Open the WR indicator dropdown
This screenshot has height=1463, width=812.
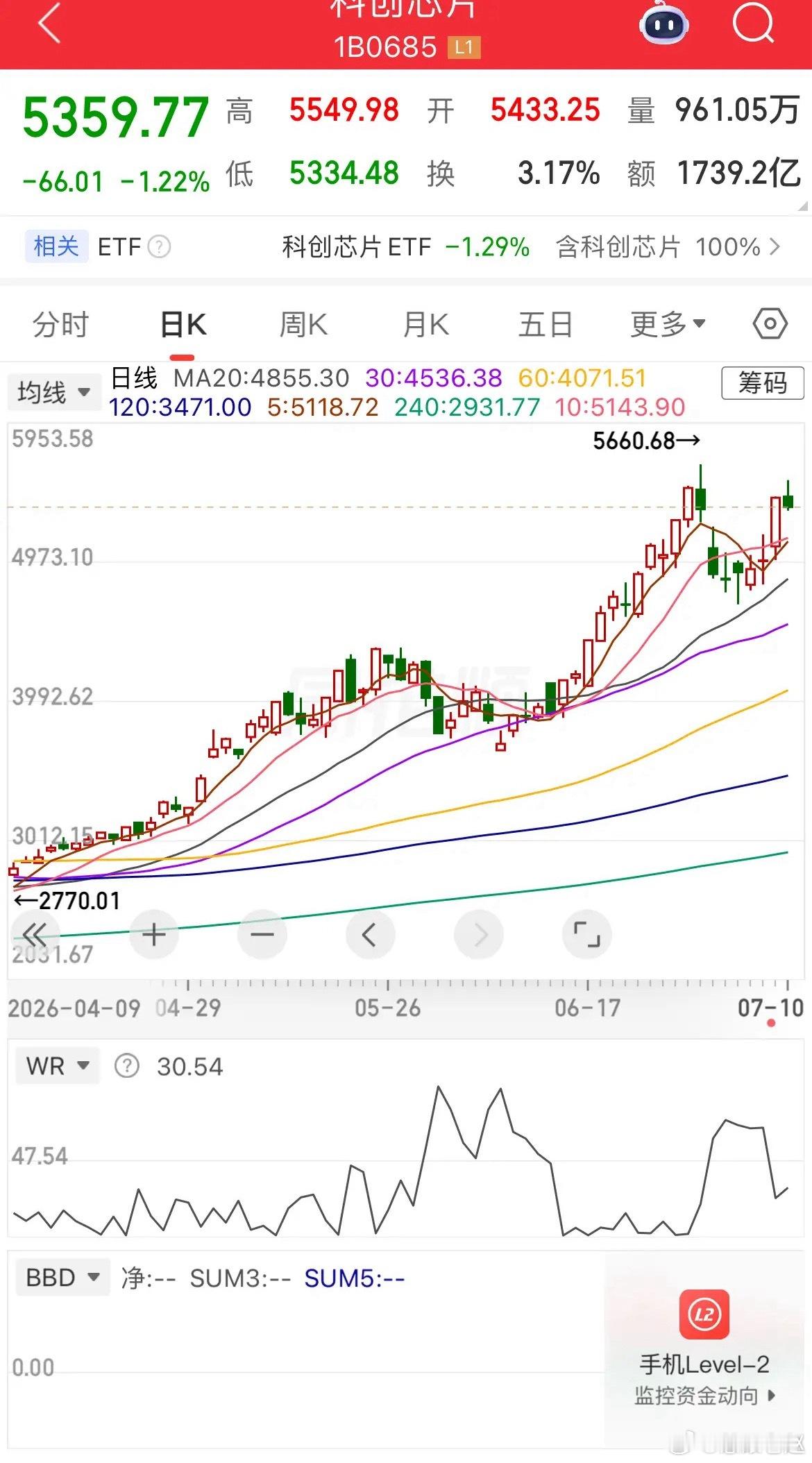[x=58, y=1065]
